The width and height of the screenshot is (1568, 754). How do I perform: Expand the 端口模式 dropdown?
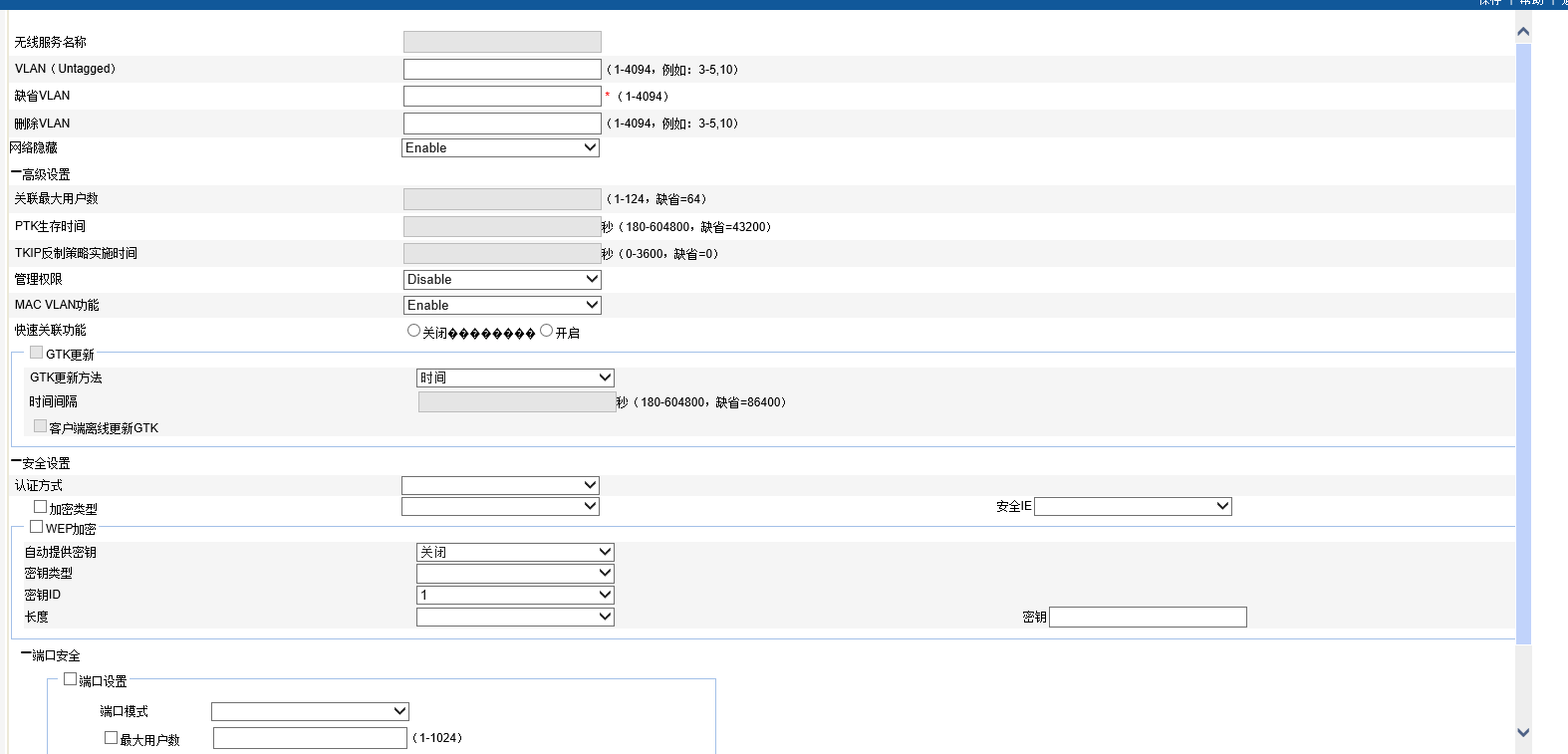tap(310, 711)
